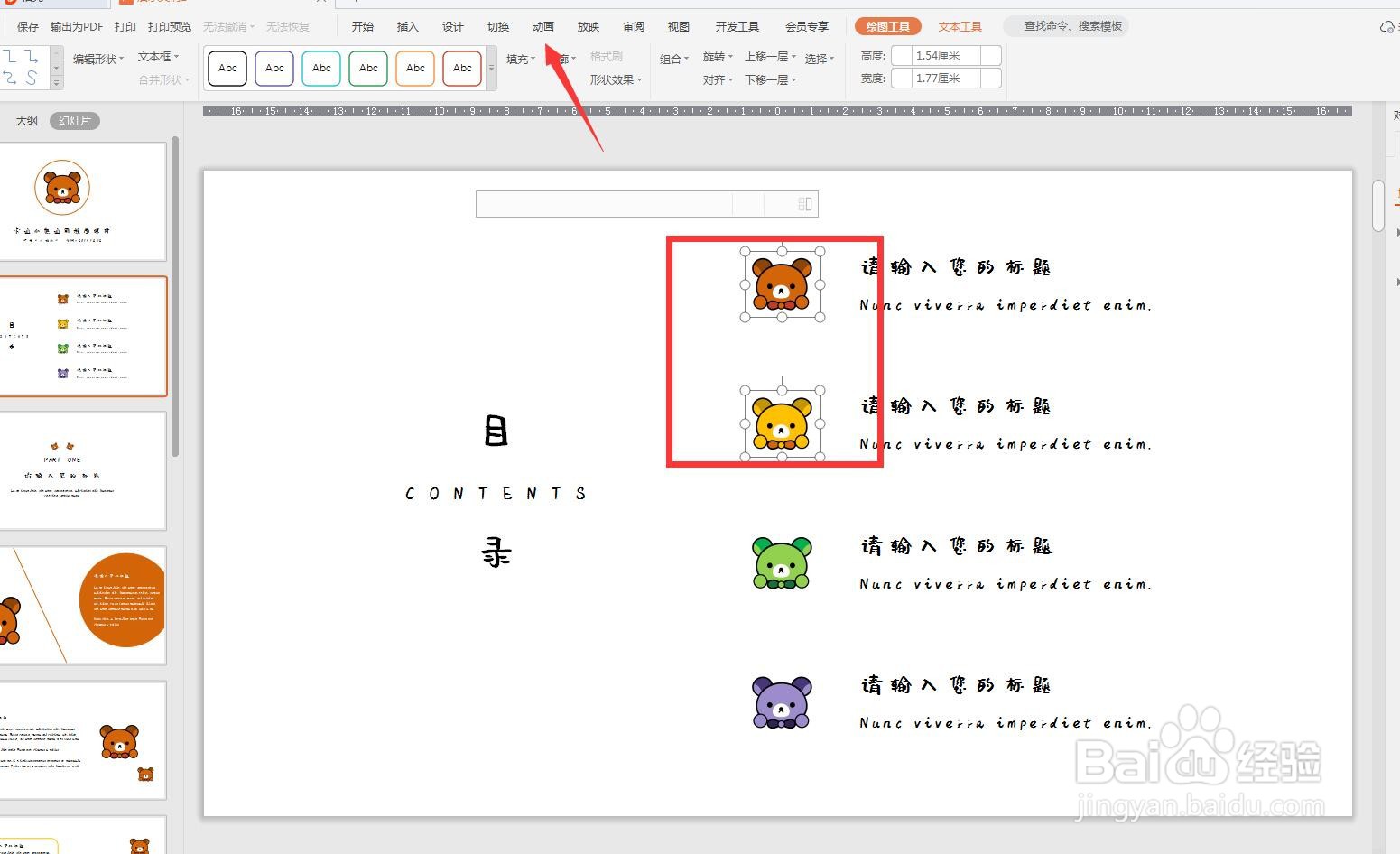This screenshot has width=1400, height=854.
Task: Open the 审阅 review tab
Action: (634, 26)
